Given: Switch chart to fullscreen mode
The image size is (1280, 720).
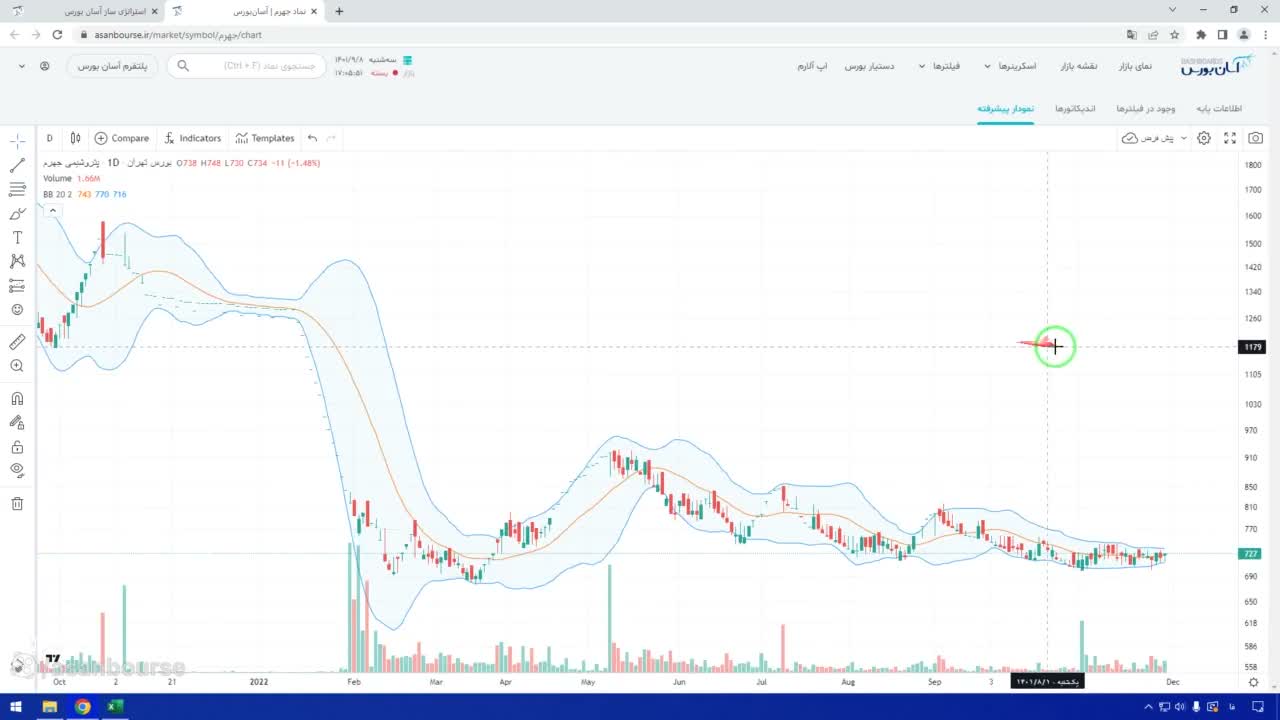Looking at the screenshot, I should (1230, 138).
